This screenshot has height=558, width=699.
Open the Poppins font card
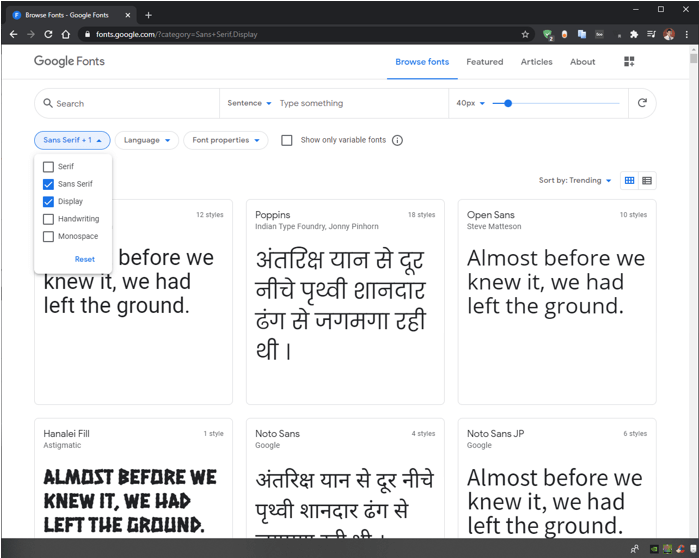pos(345,302)
